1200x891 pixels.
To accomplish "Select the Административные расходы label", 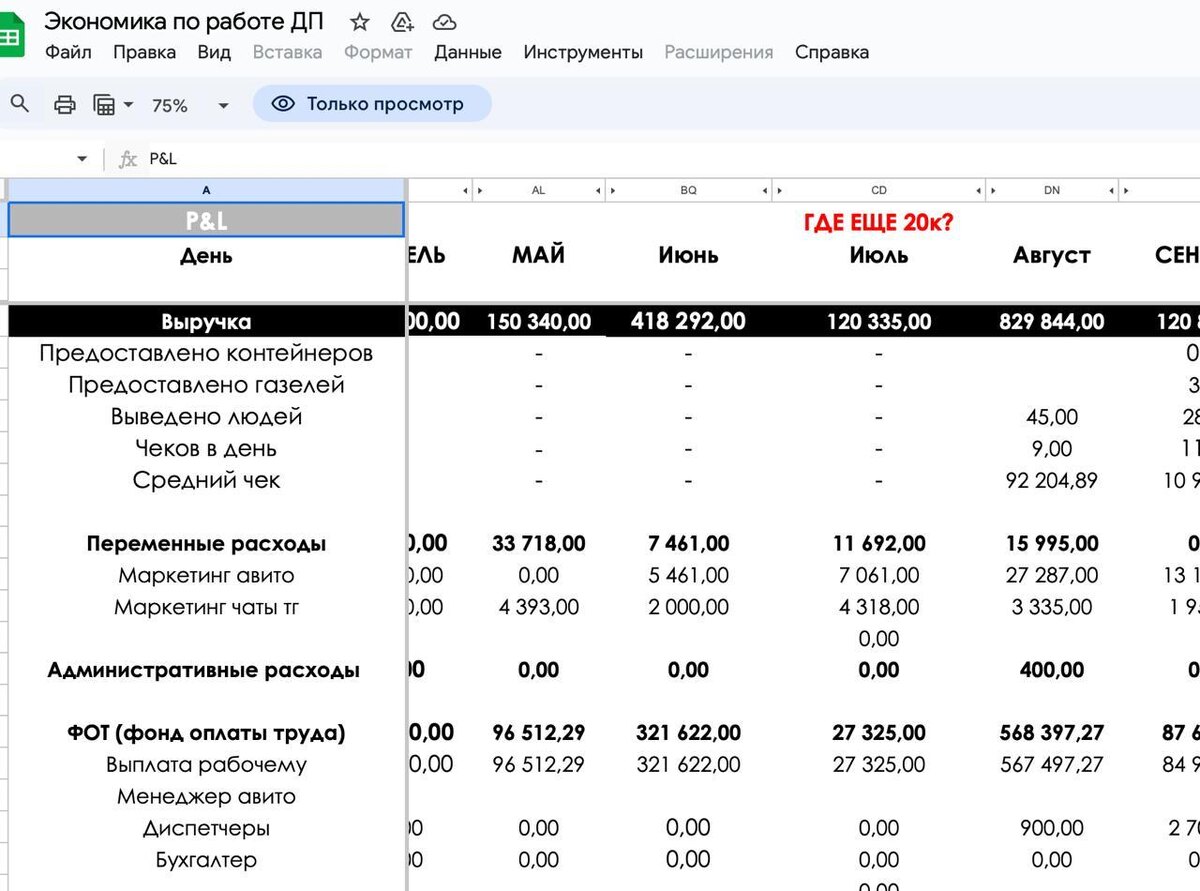I will click(204, 670).
